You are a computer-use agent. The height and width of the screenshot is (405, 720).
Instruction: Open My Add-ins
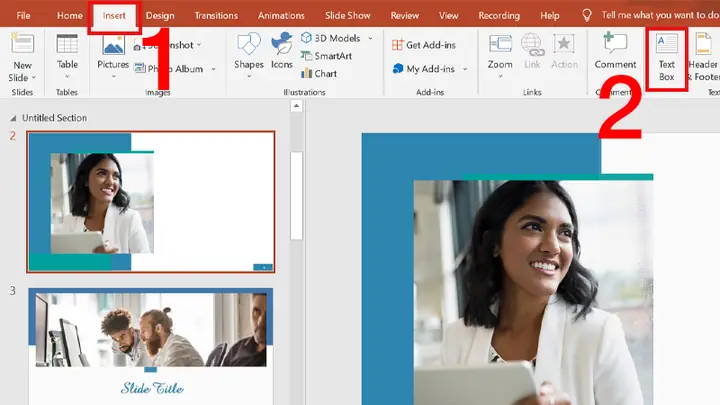click(424, 69)
